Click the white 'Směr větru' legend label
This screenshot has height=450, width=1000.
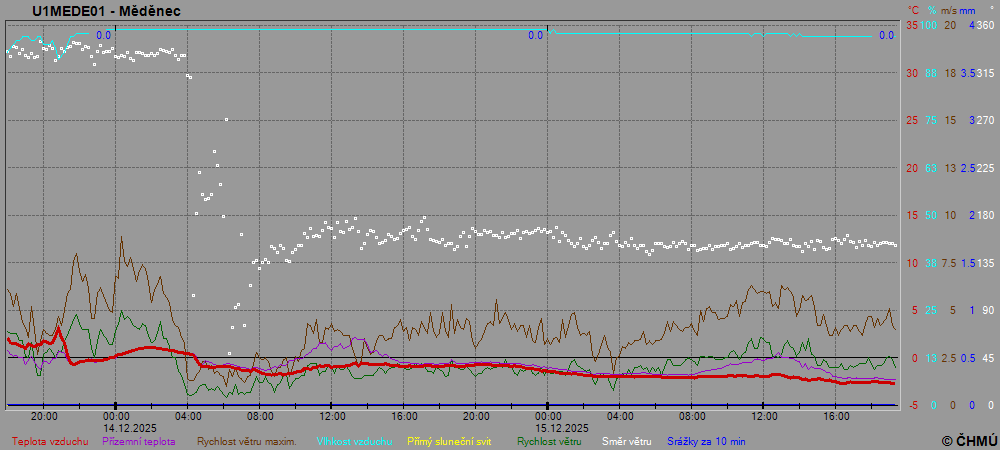tap(626, 441)
